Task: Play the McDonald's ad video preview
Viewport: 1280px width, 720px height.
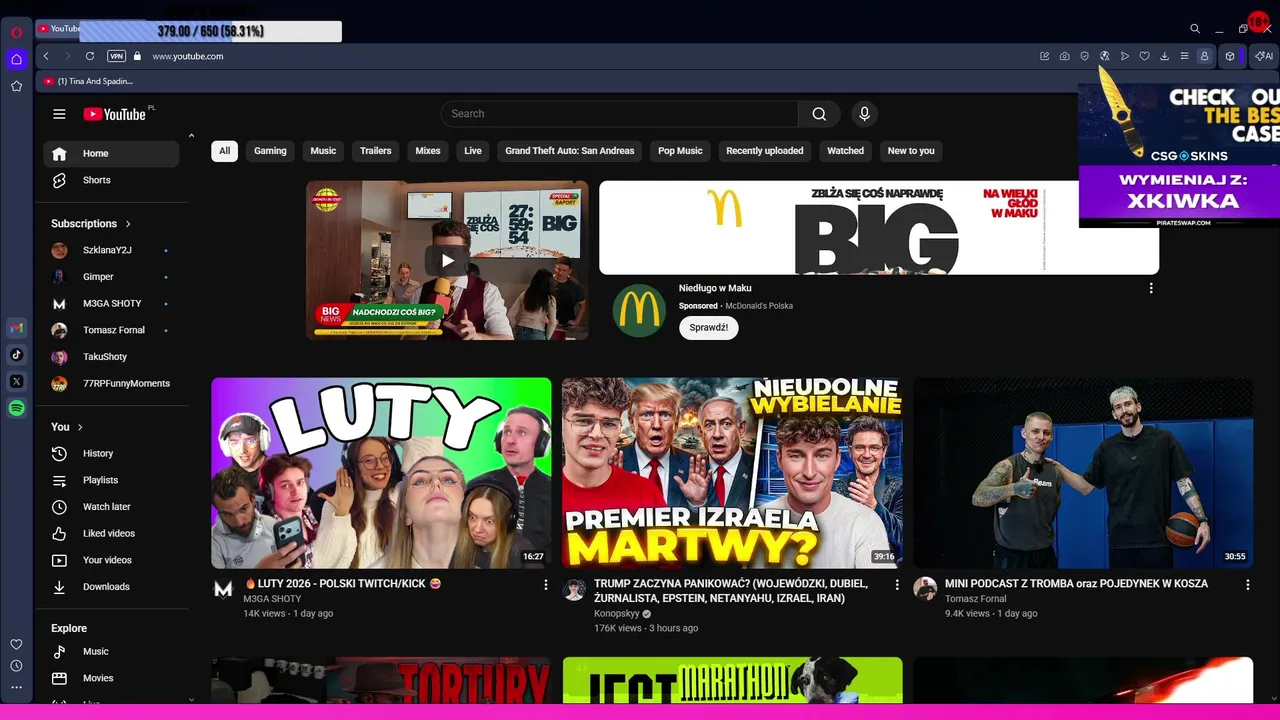Action: tap(447, 260)
